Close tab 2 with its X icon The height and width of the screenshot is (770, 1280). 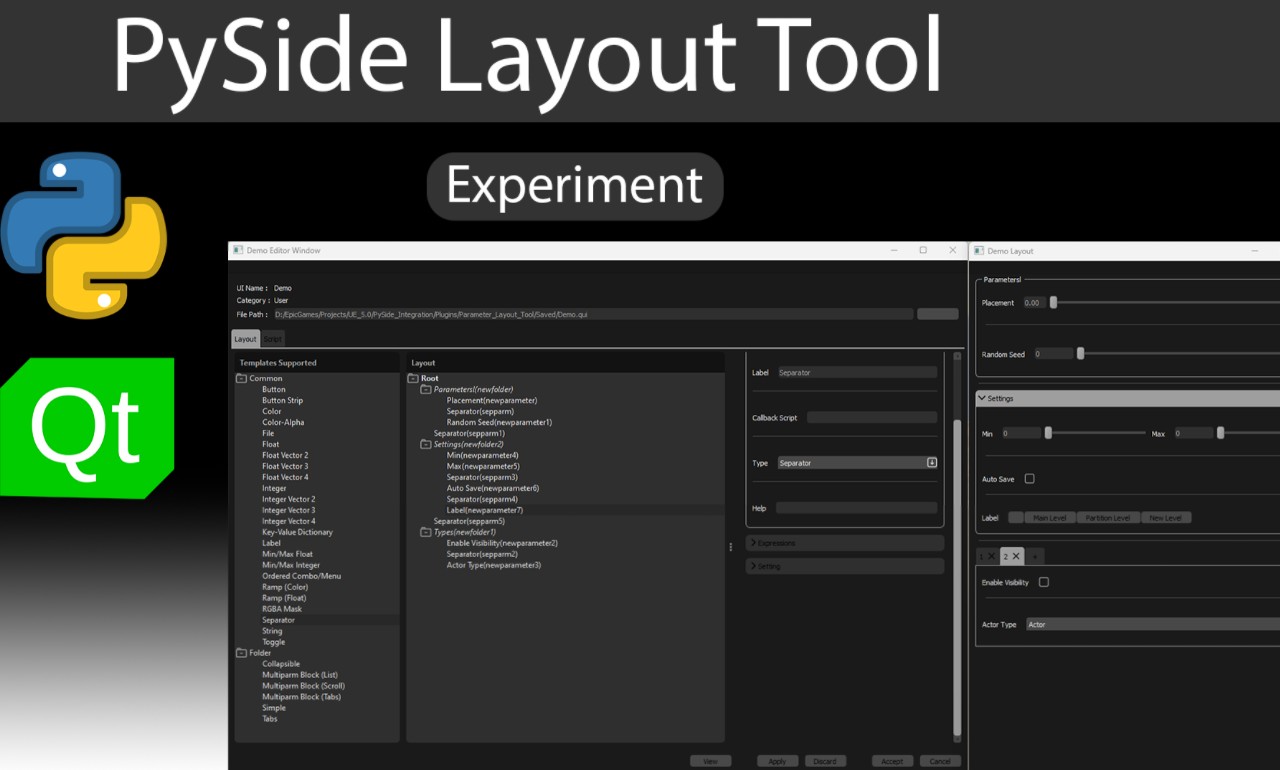1016,556
